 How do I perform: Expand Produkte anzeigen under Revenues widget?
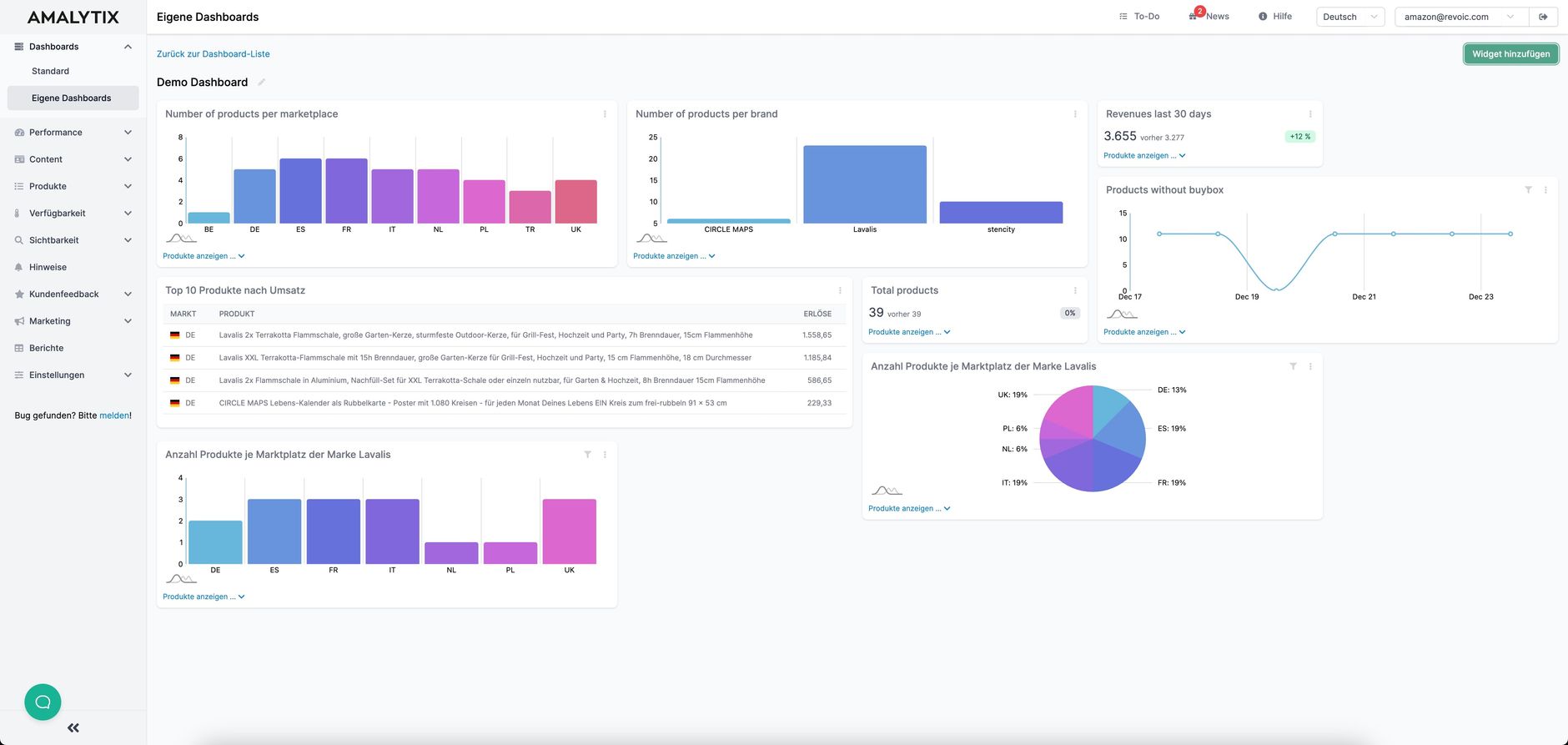pyautogui.click(x=1144, y=155)
